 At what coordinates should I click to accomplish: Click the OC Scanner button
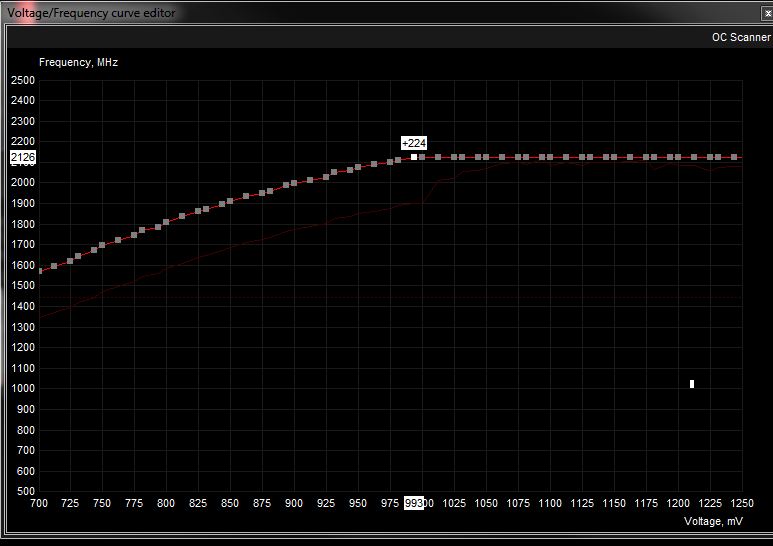coord(741,37)
